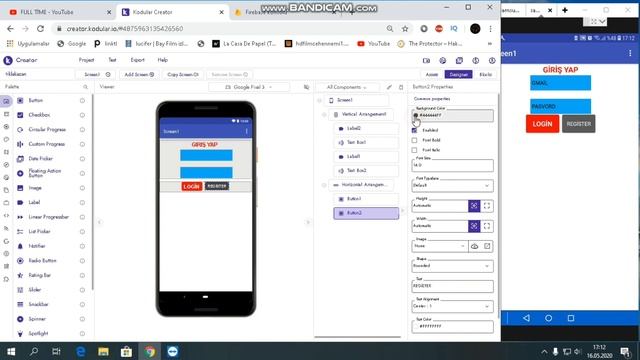Screen dimensions: 640x360
Task: Set Width to automatic with the purple button
Action: pos(474,226)
